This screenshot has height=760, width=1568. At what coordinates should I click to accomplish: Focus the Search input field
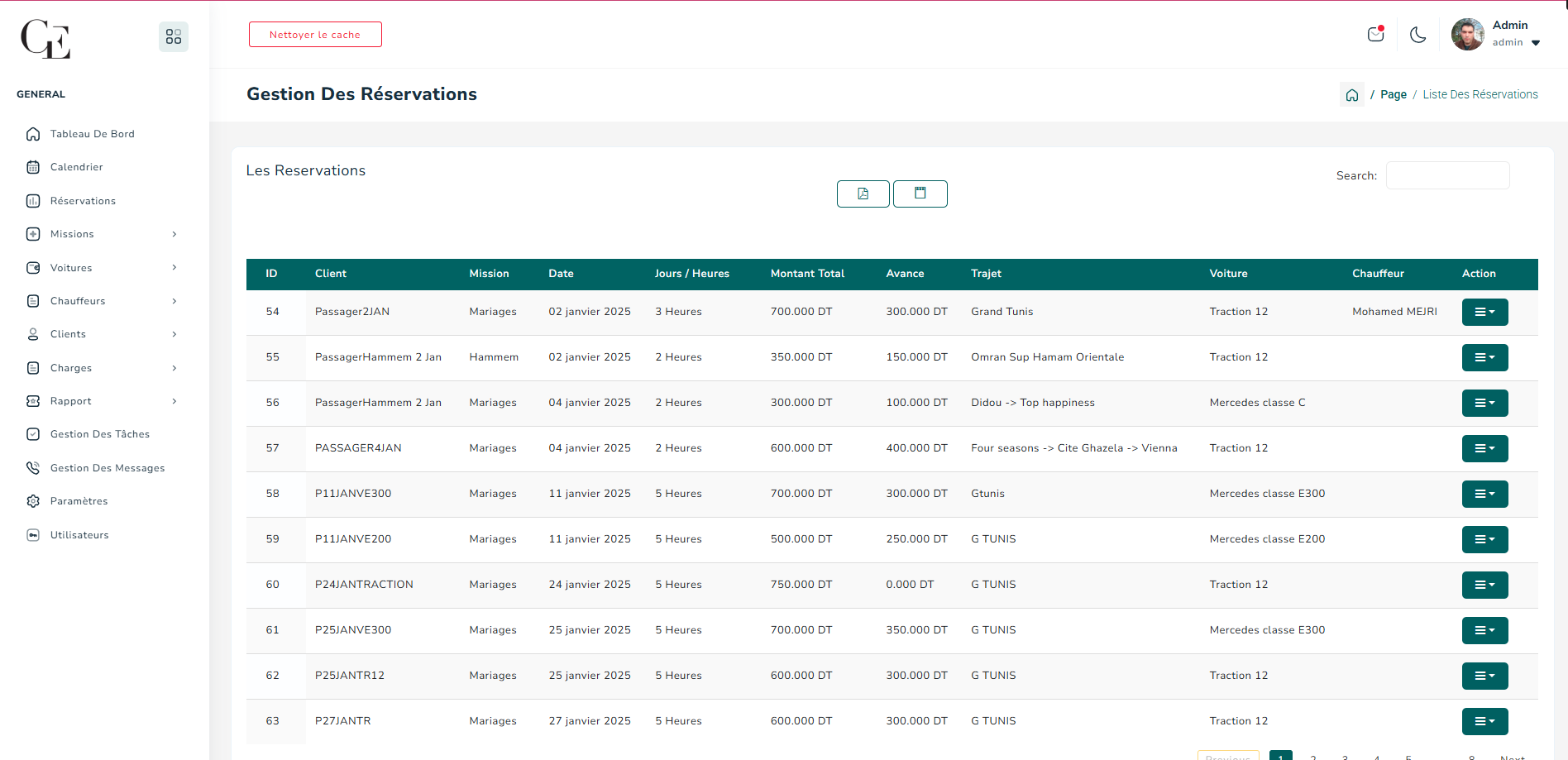[x=1447, y=175]
